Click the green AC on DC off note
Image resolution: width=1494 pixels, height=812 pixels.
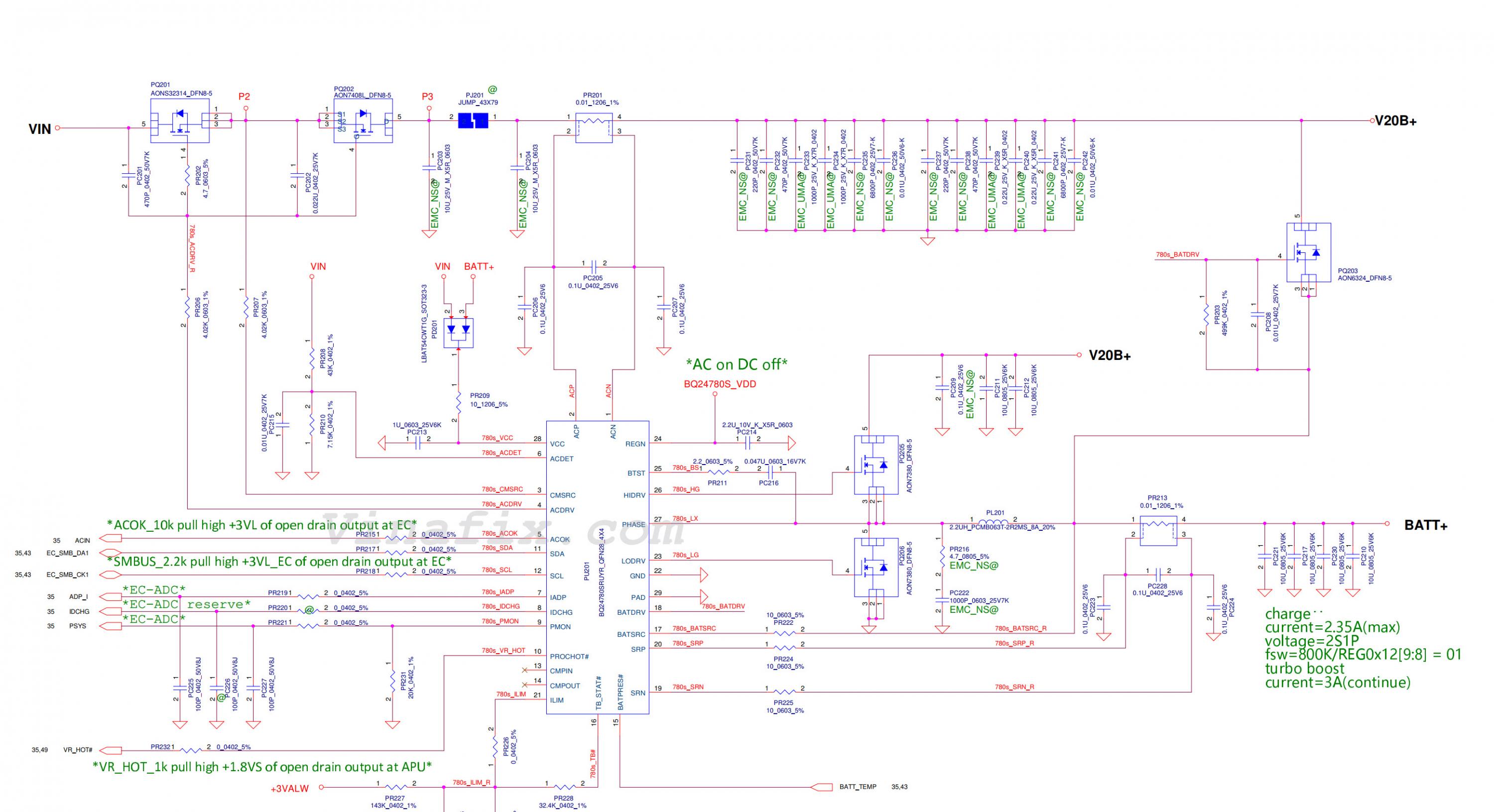tap(737, 364)
